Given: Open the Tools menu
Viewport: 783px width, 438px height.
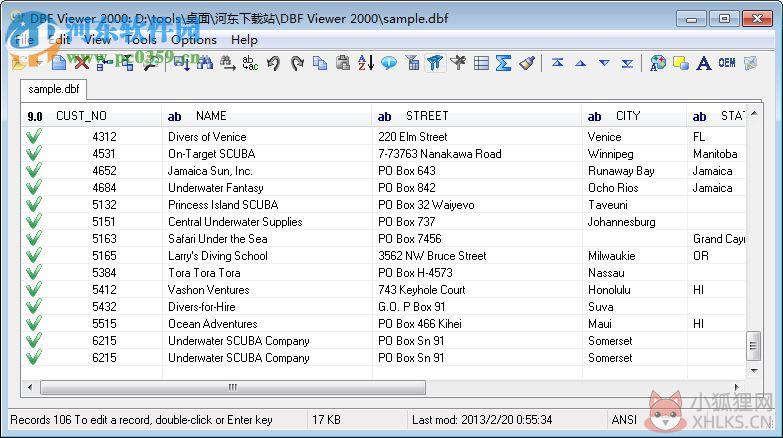Looking at the screenshot, I should [140, 39].
